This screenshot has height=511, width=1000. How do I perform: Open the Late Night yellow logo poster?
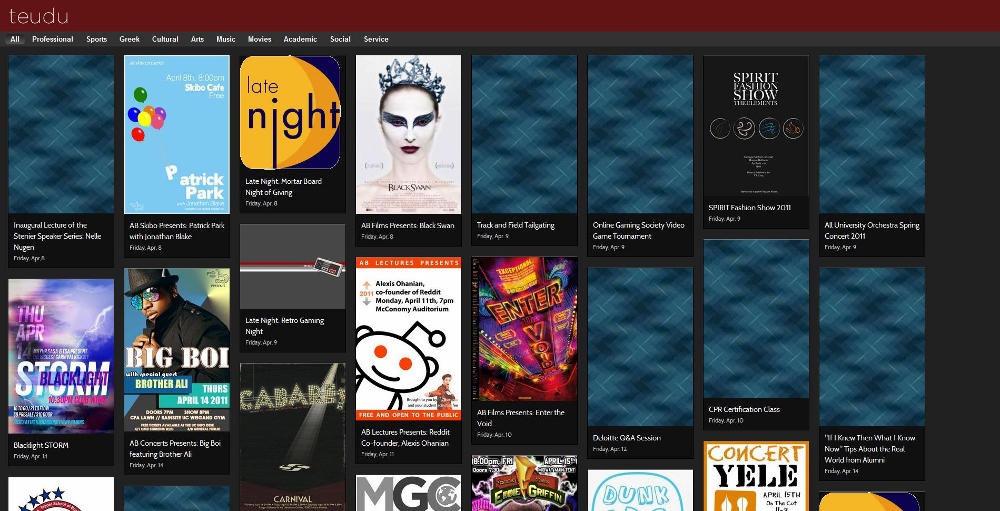coord(292,112)
